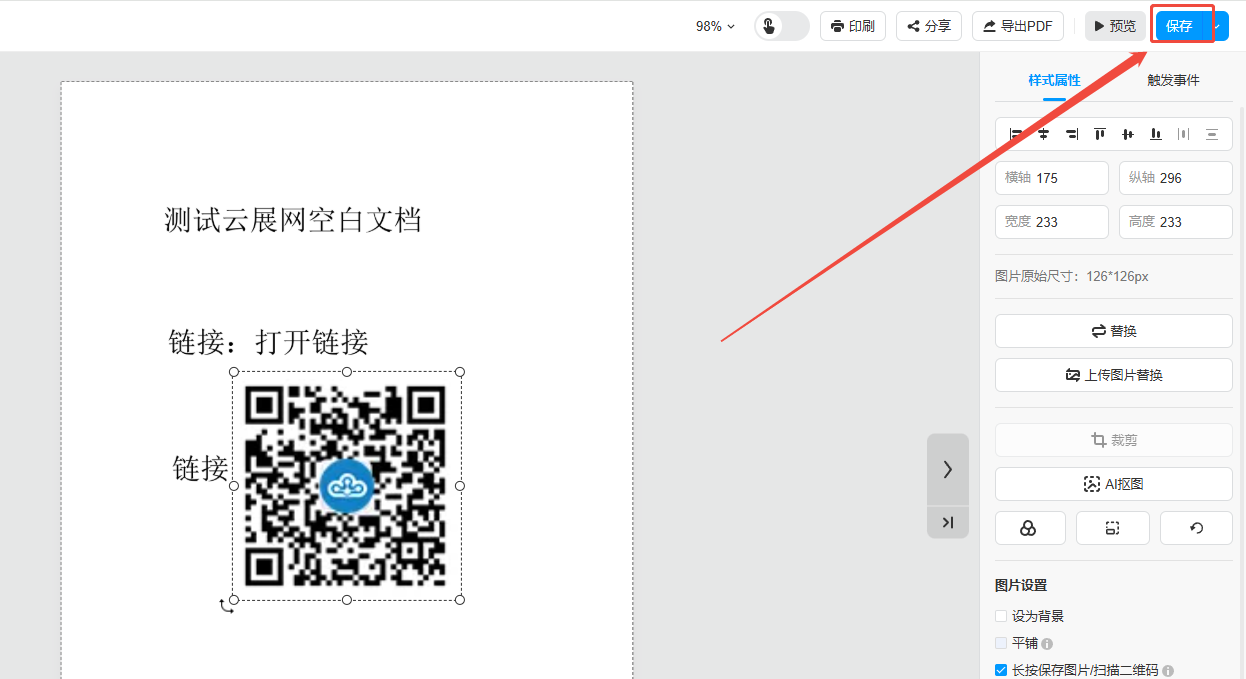1246x679 pixels.
Task: Collapse the right panel with chevron arrow
Action: coord(947,469)
